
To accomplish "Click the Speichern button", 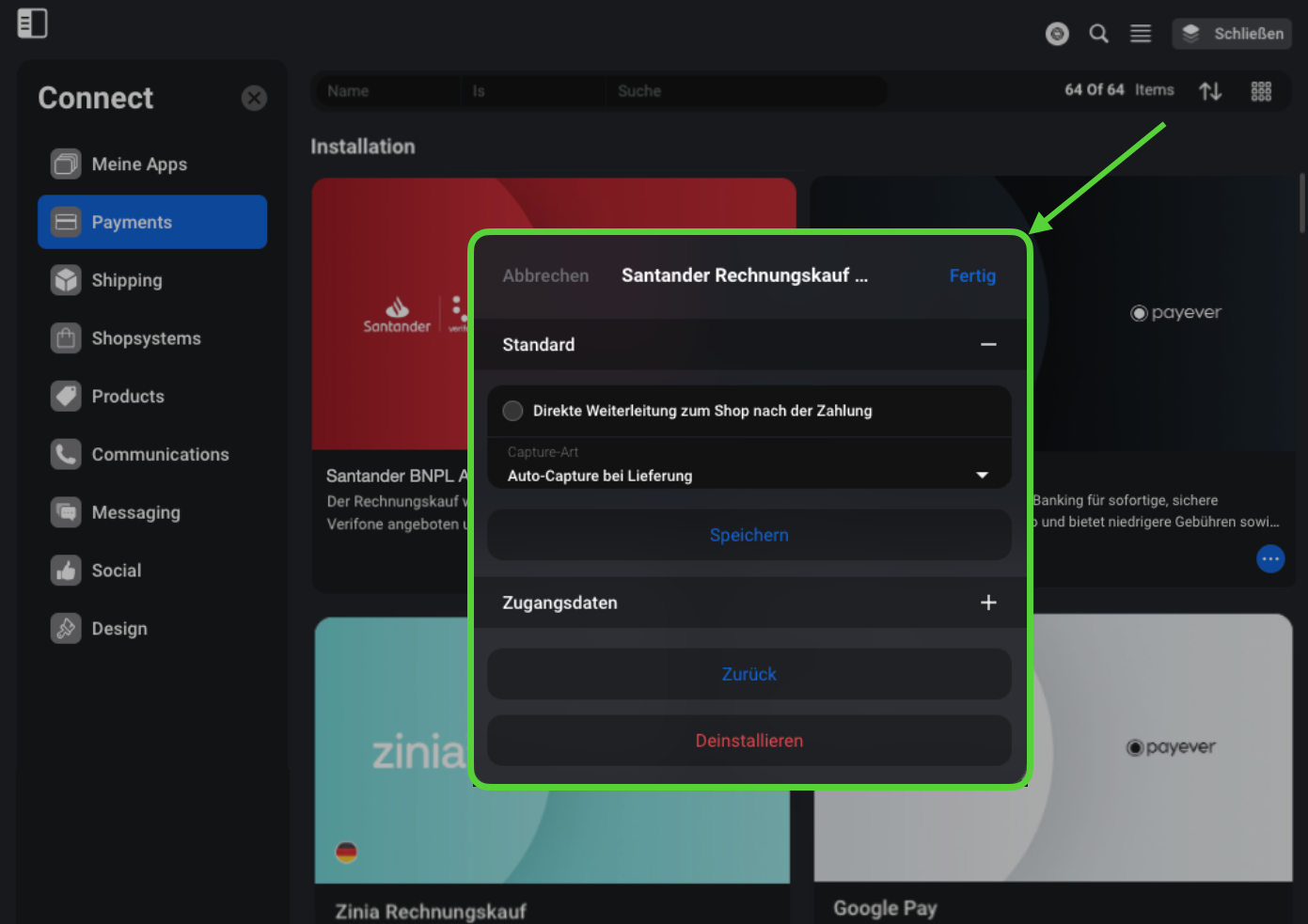I will (x=749, y=535).
